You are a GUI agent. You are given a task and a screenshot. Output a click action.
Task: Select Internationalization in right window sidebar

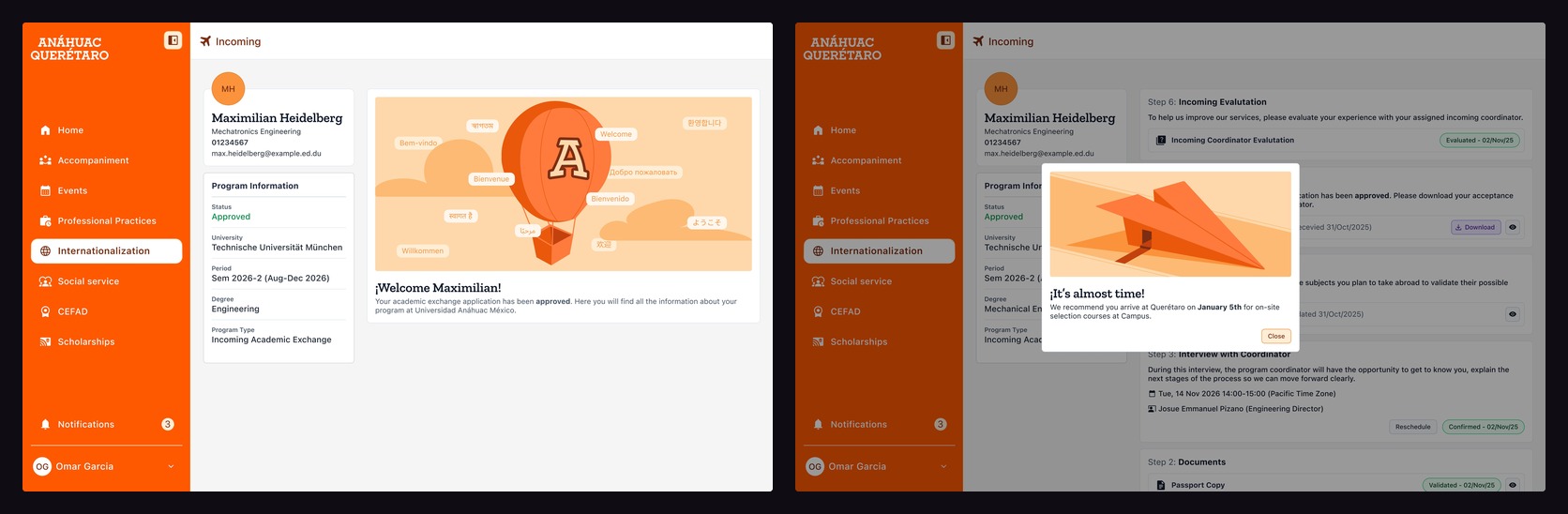point(879,250)
